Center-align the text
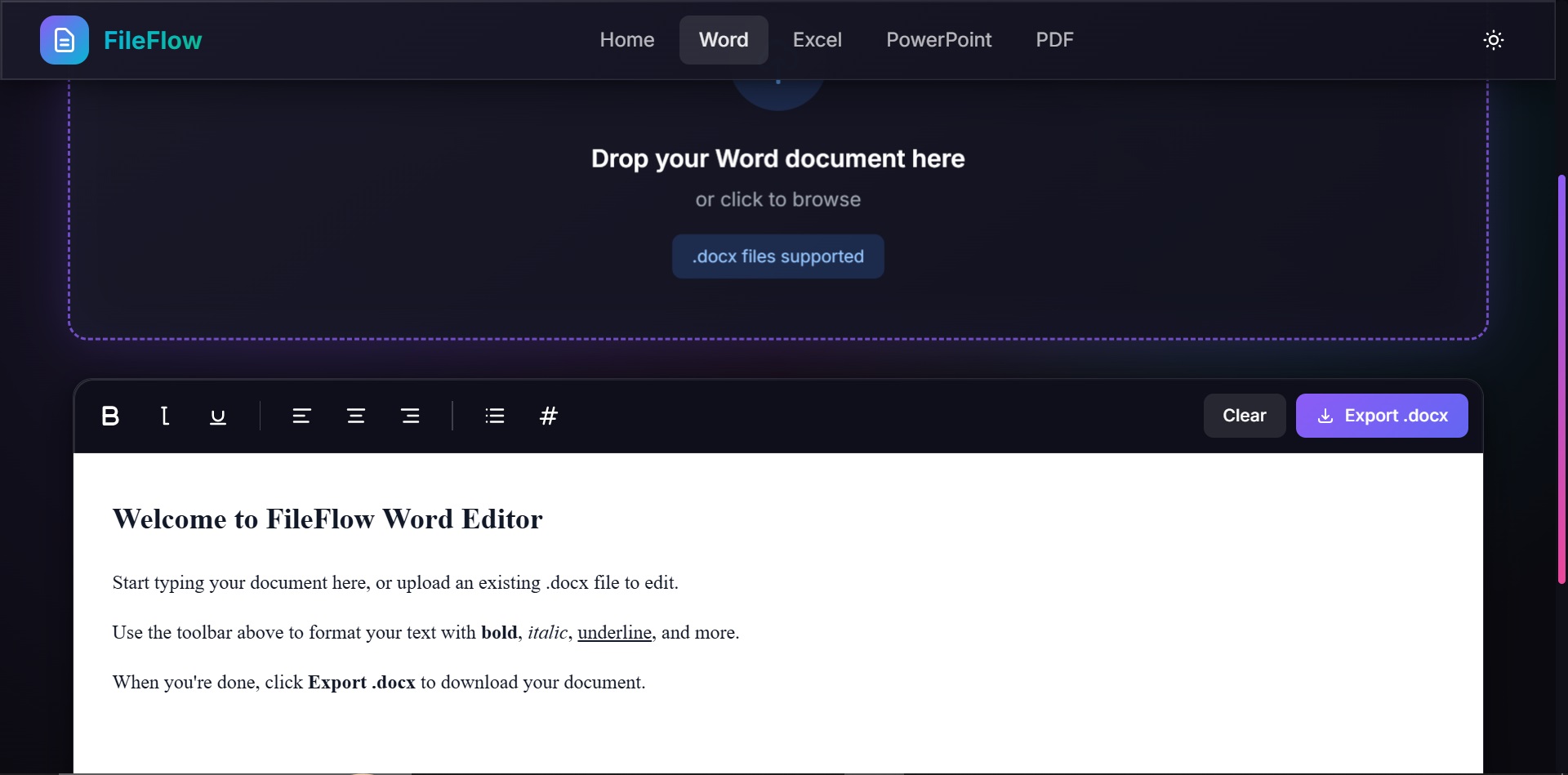1568x775 pixels. coord(356,416)
